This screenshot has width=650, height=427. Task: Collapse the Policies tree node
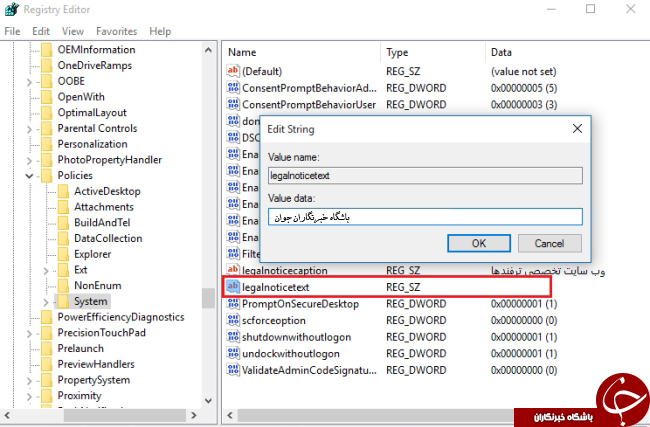29,176
